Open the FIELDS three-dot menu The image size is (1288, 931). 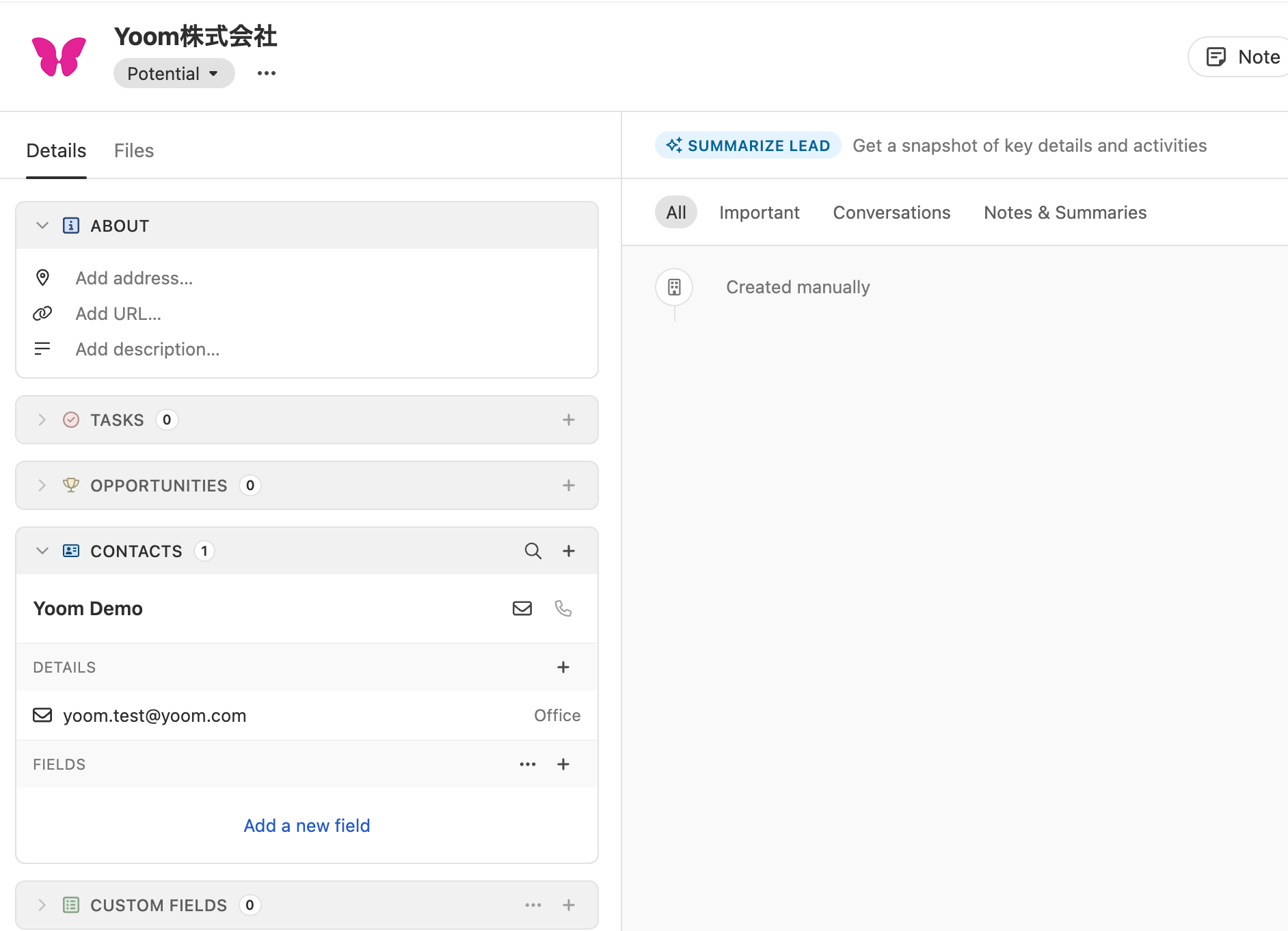click(527, 764)
